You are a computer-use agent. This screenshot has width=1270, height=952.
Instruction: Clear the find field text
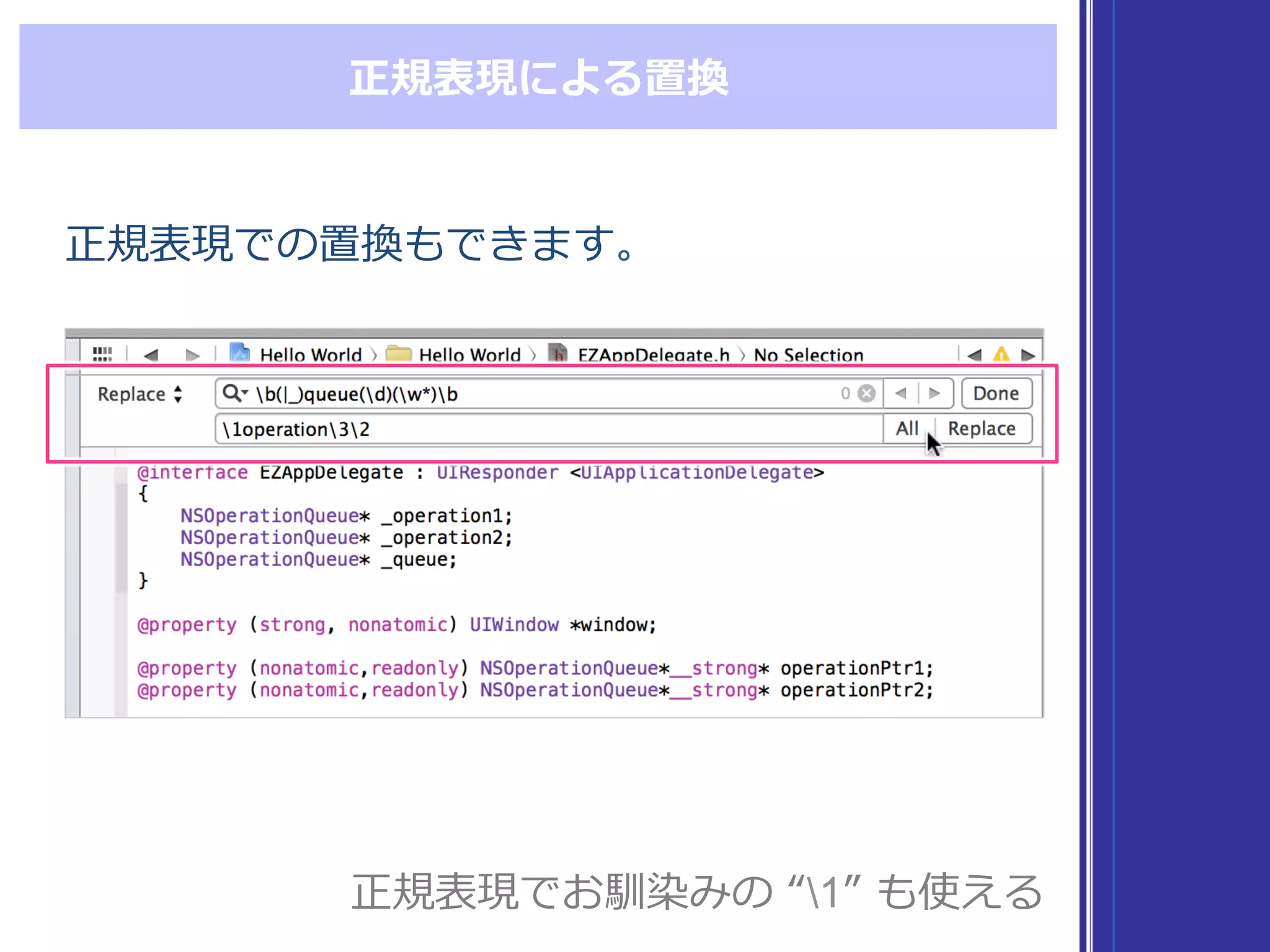tap(866, 394)
